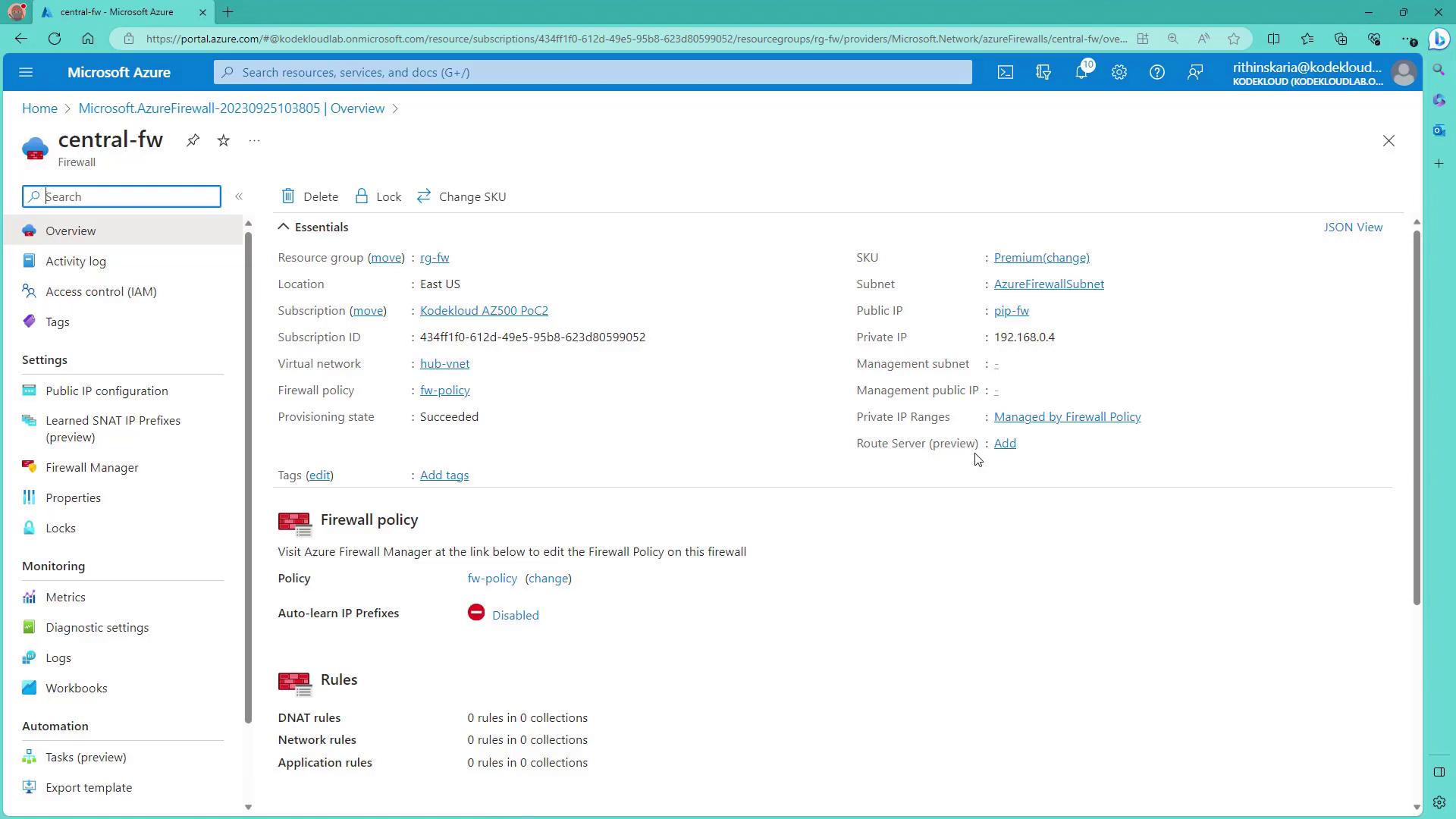Viewport: 1456px width, 819px height.
Task: Open the fw-policy link in Essentials
Action: point(444,391)
